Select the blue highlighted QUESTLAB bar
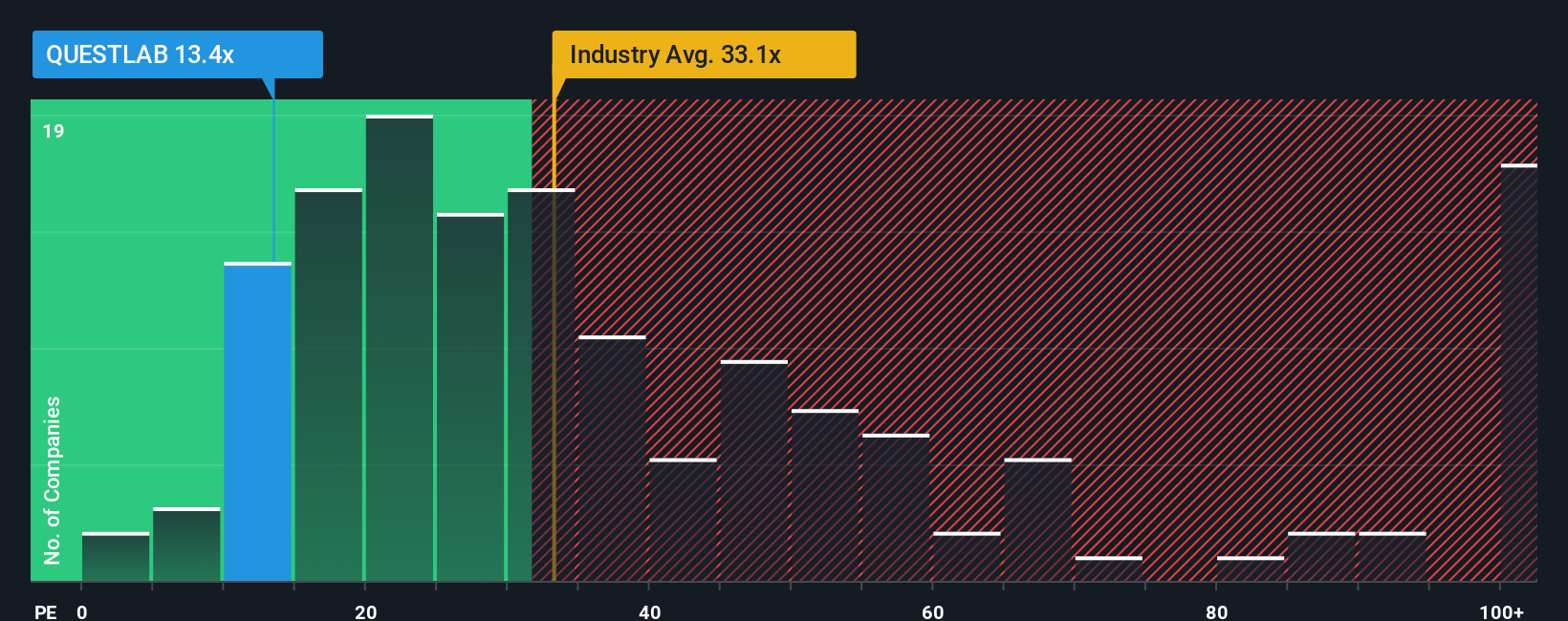 pos(257,421)
